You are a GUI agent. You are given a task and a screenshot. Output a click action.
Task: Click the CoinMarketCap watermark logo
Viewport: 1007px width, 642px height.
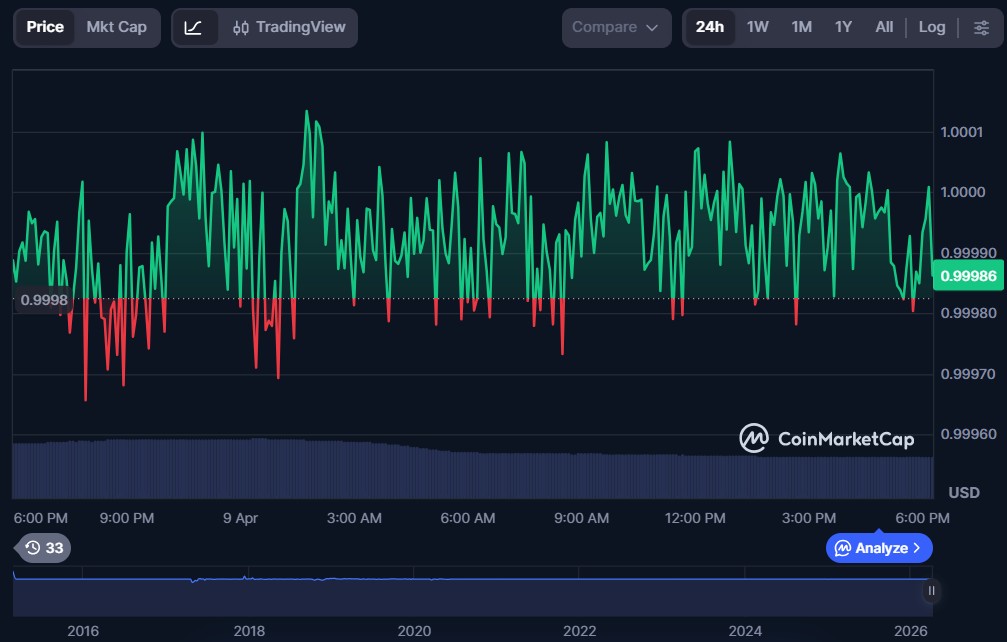(826, 438)
